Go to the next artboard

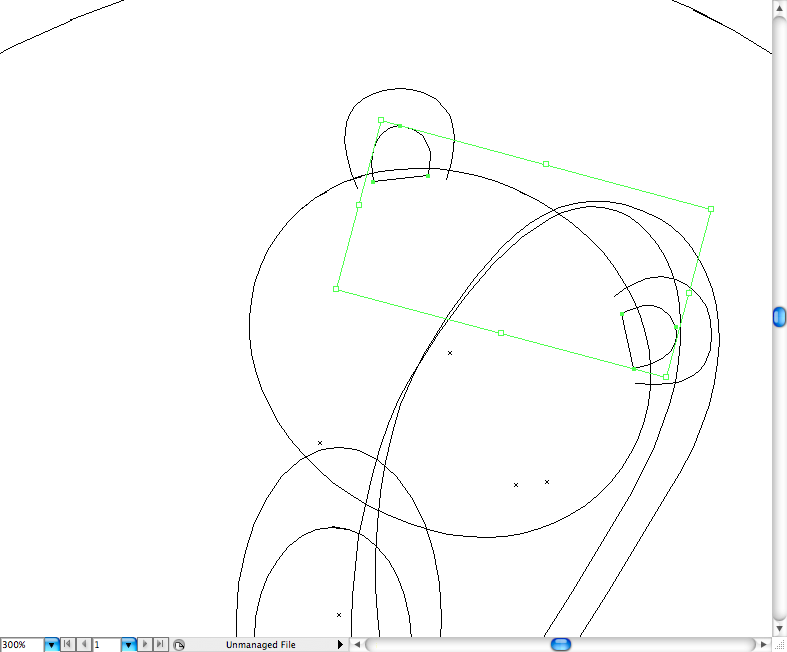(x=146, y=645)
